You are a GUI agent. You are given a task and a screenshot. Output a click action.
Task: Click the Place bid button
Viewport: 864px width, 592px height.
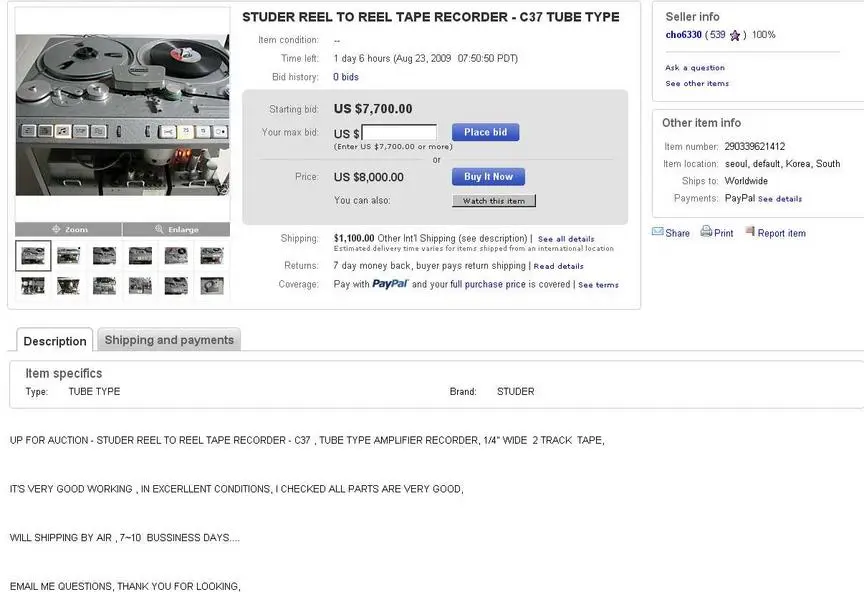485,132
